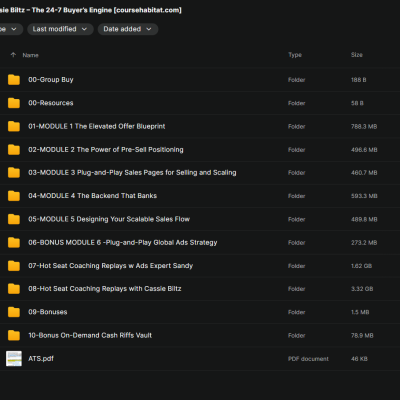The width and height of the screenshot is (400, 400).
Task: Click the PDF document type label
Action: pos(308,359)
